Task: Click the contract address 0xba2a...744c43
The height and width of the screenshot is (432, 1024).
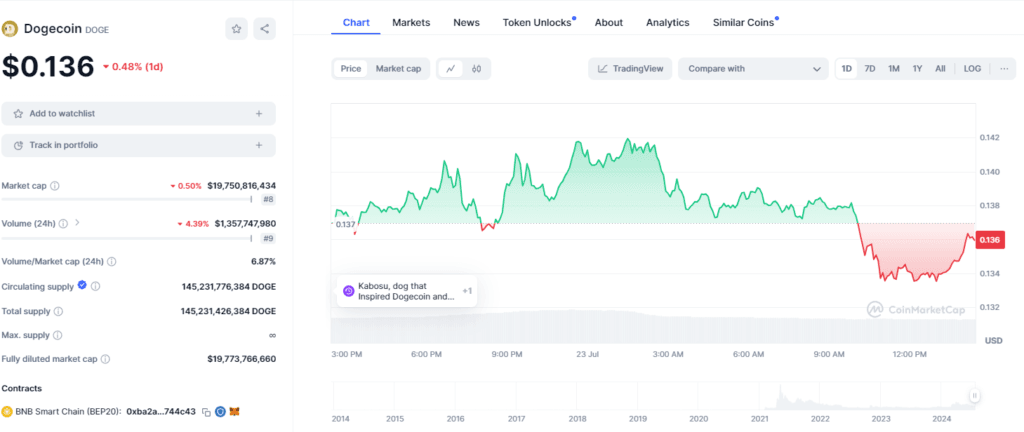Action: click(161, 412)
